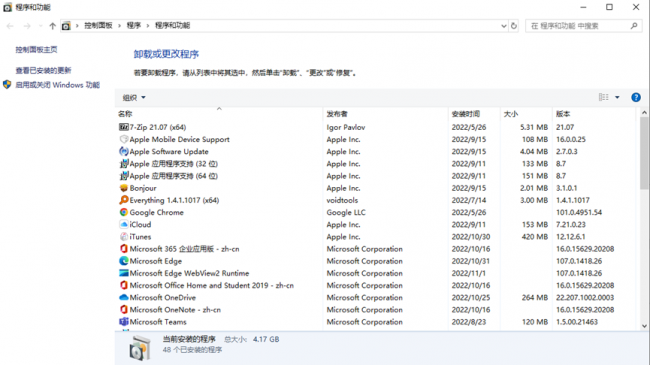Select the Office Home and Student 2019 icon
This screenshot has width=650, height=365.
click(x=124, y=285)
